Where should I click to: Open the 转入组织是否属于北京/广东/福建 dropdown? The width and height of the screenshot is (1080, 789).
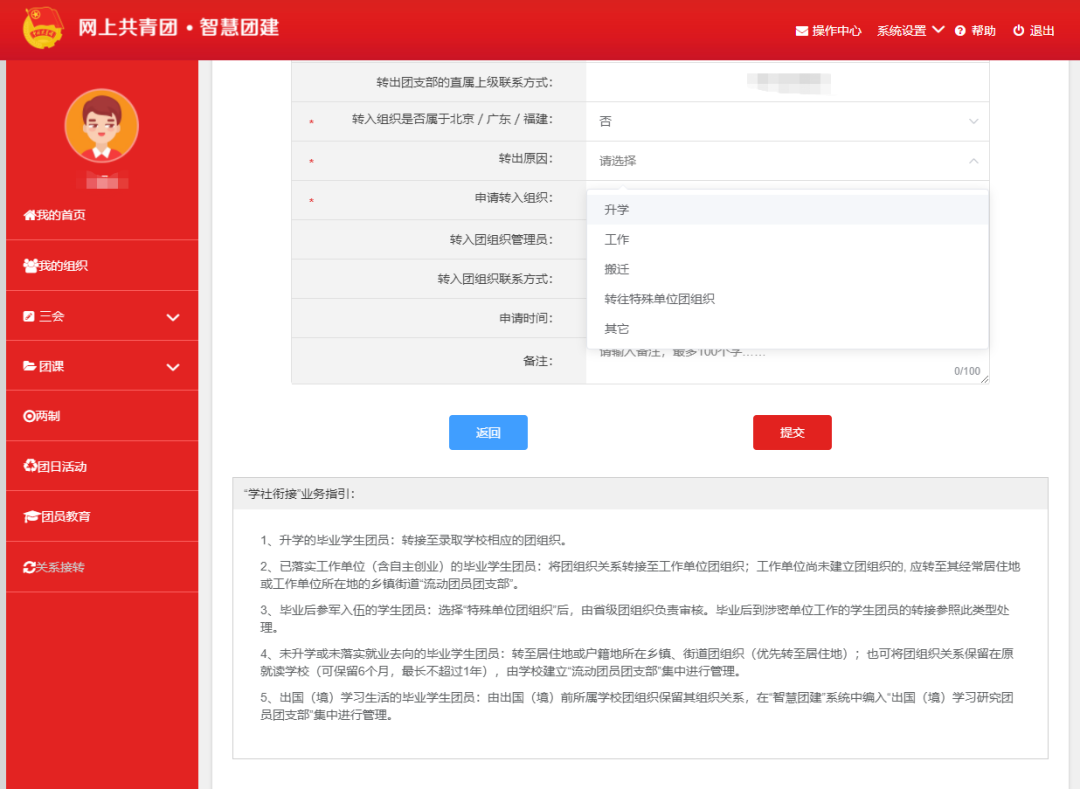[785, 120]
